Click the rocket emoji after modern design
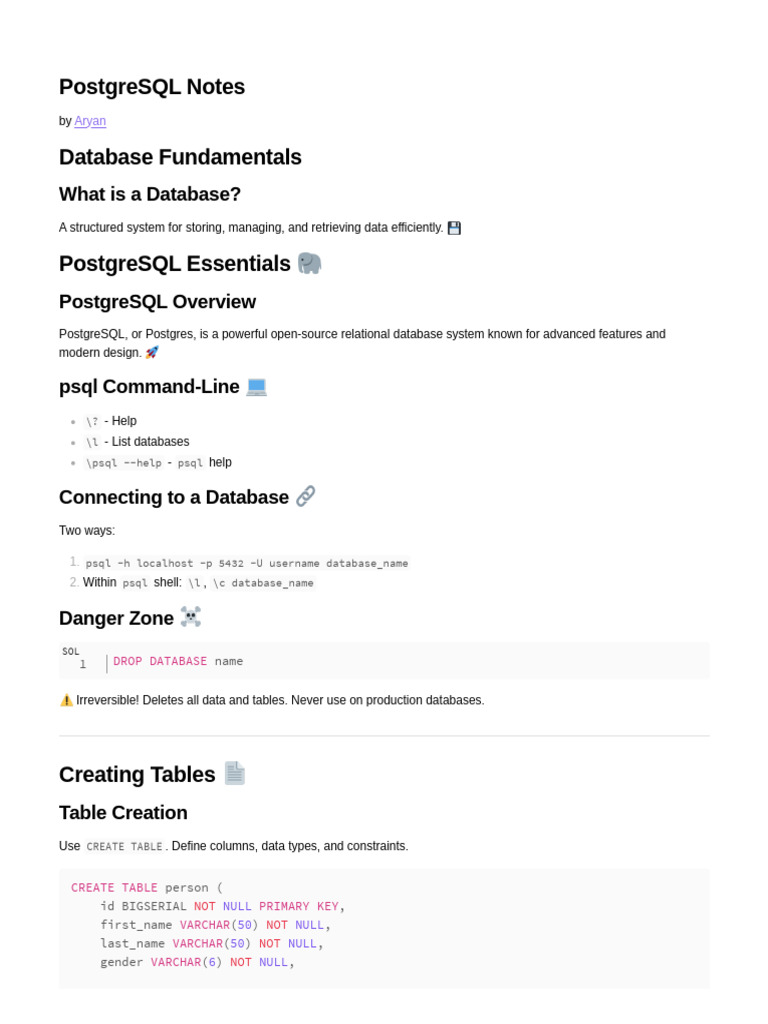The width and height of the screenshot is (768, 1024). pos(152,353)
